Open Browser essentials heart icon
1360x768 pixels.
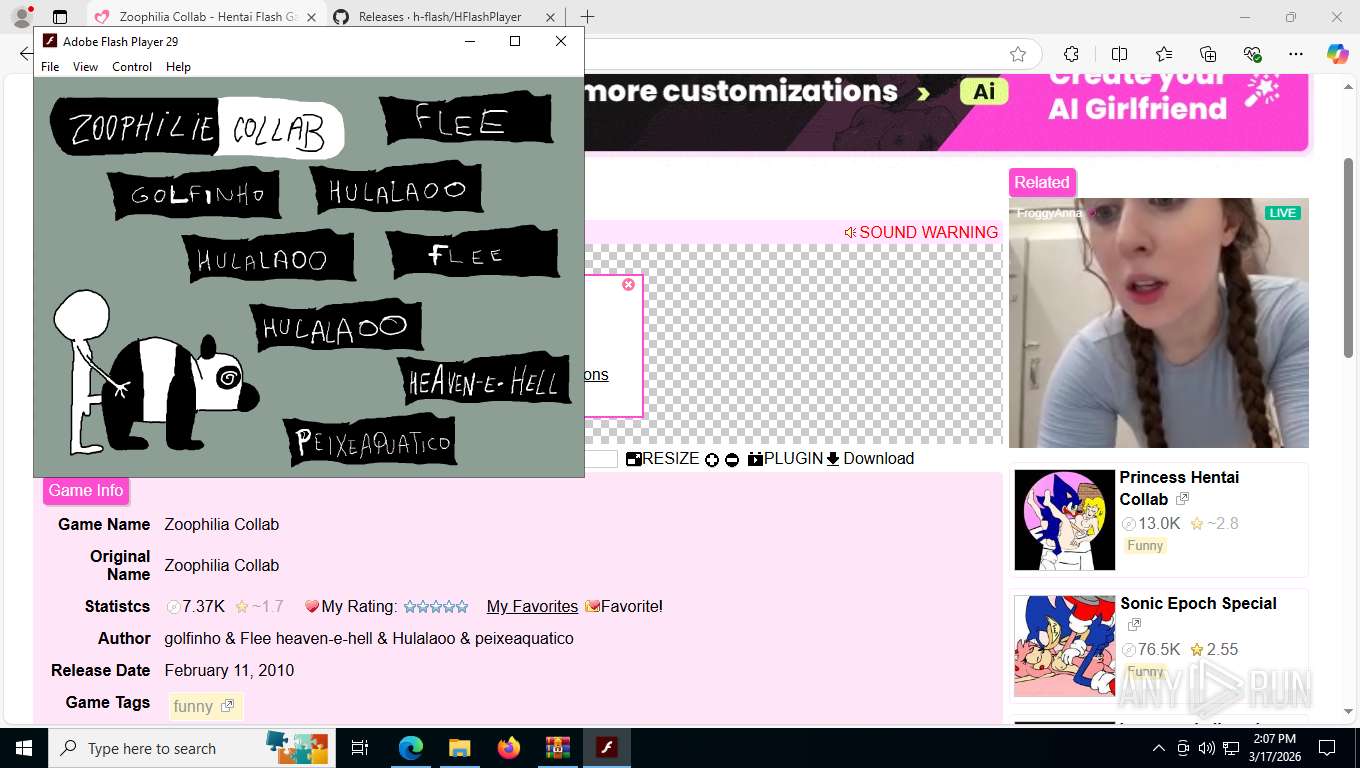1252,54
